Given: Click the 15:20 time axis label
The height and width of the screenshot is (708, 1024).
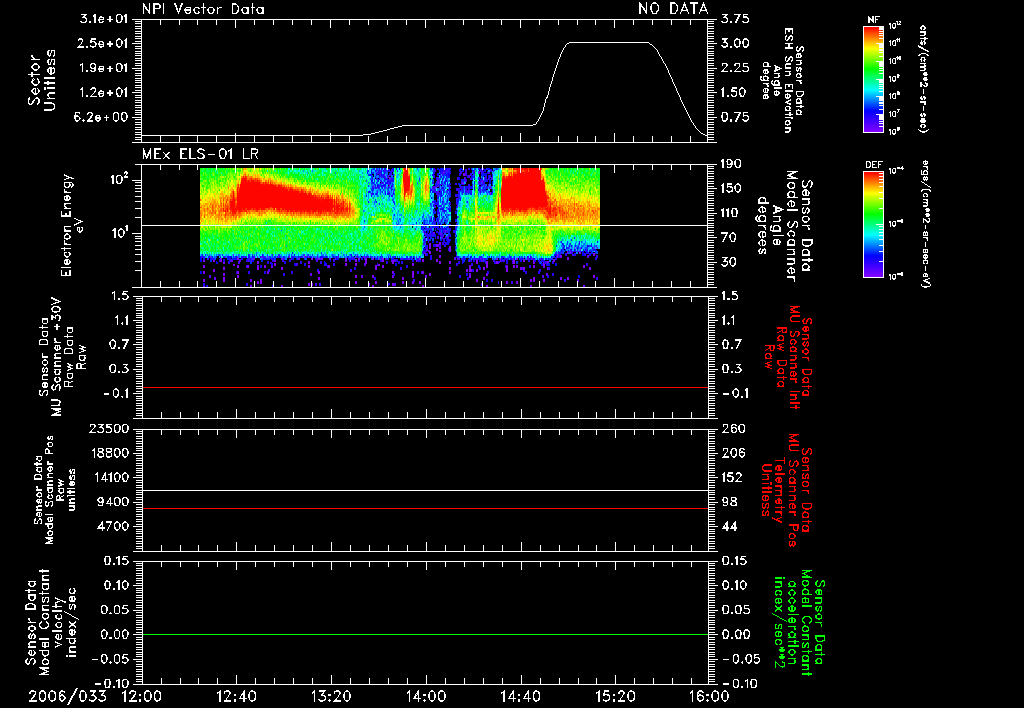Looking at the screenshot, I should point(615,696).
